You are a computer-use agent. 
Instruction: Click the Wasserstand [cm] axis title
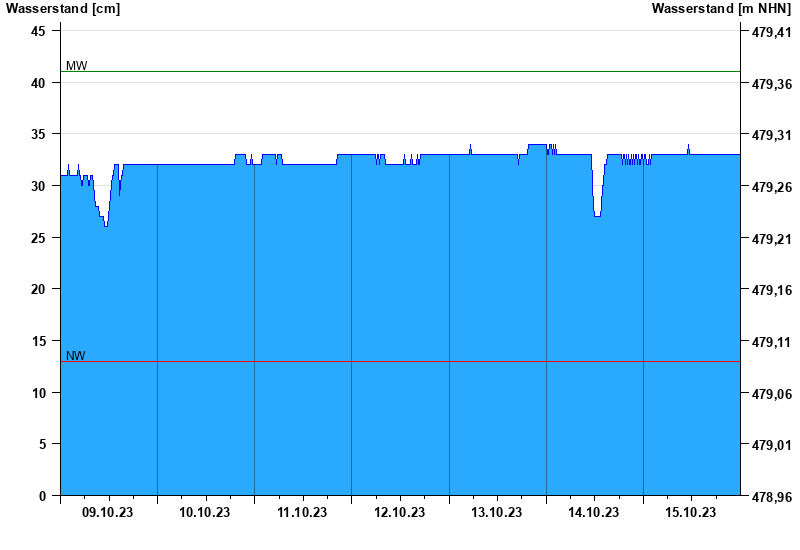tap(63, 9)
